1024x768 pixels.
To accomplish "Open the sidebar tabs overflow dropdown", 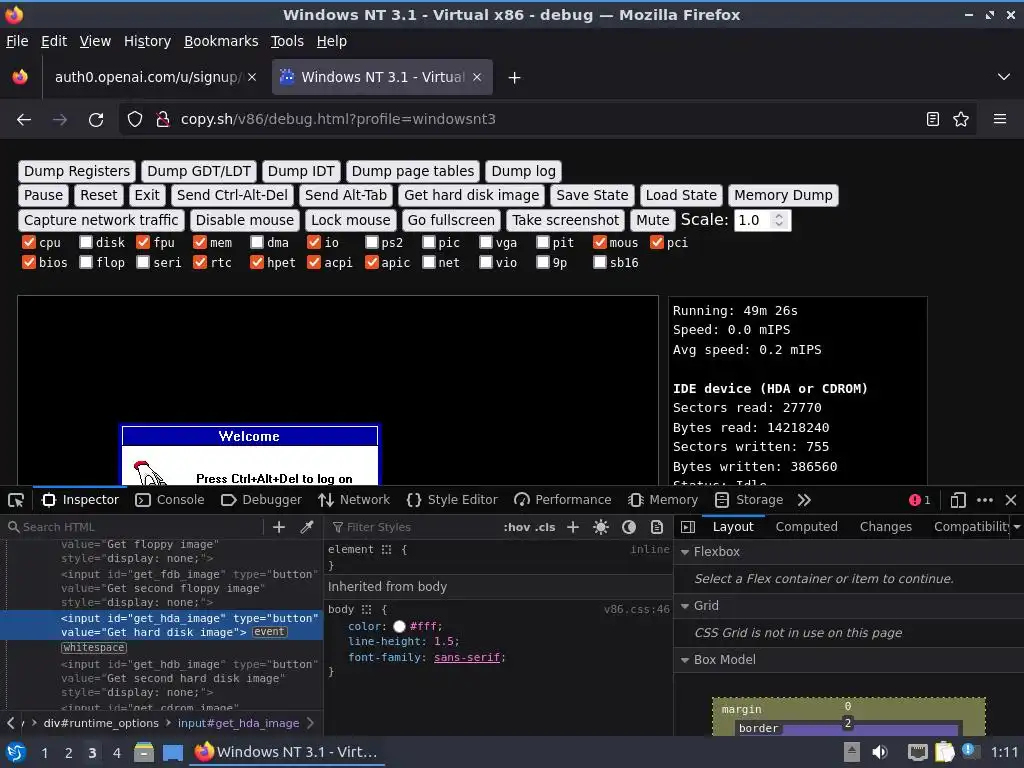I will pyautogui.click(x=1017, y=527).
